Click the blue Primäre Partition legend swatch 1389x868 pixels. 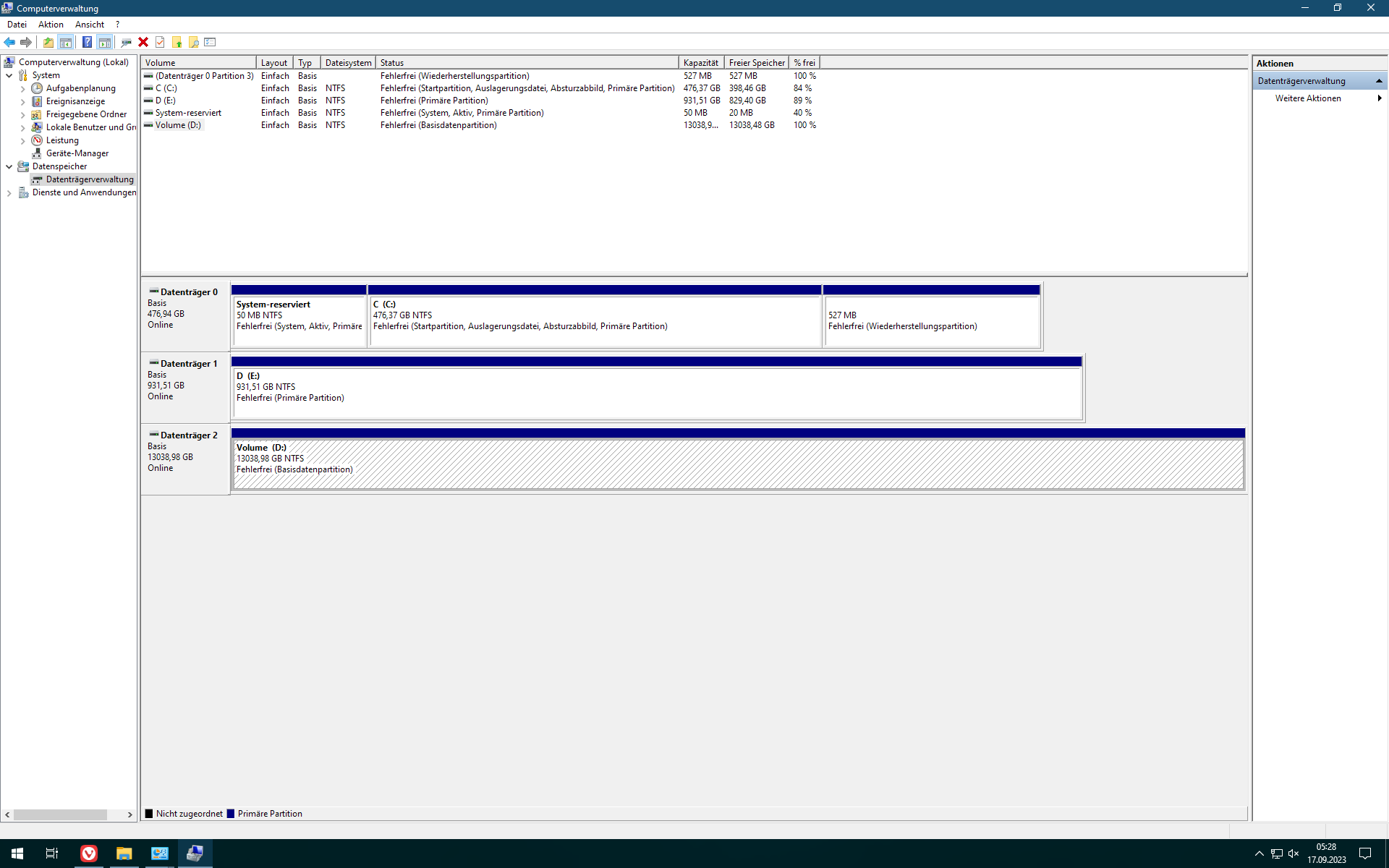click(231, 814)
